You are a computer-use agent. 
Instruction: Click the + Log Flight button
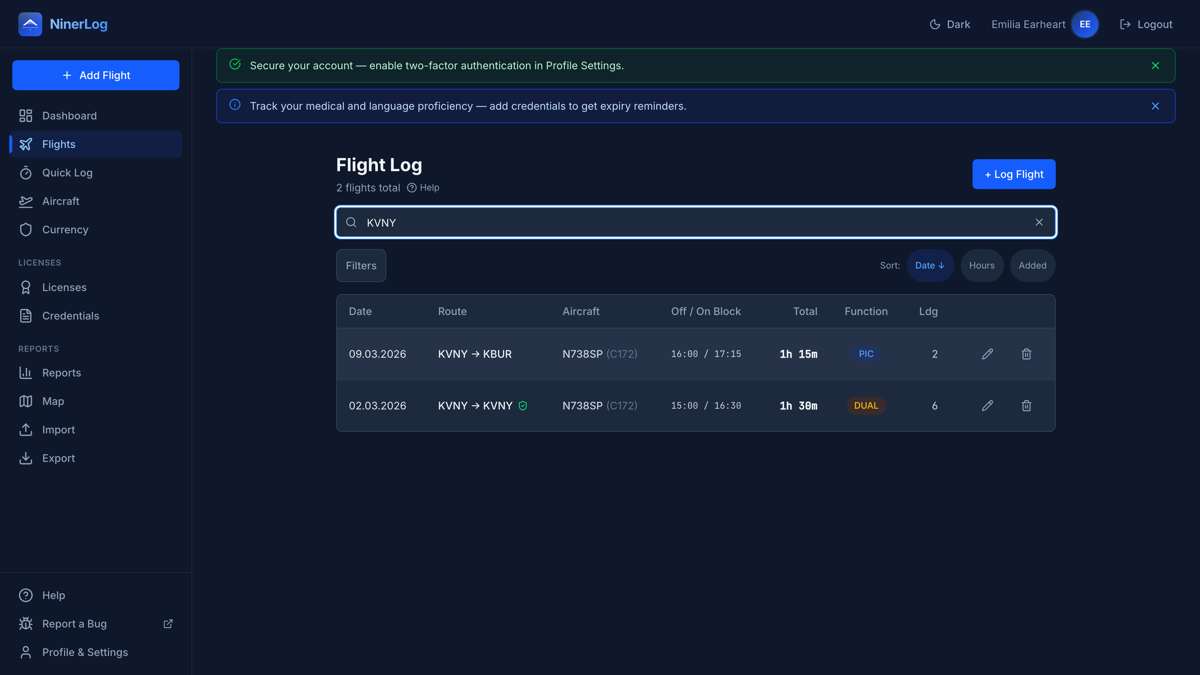click(x=1014, y=174)
